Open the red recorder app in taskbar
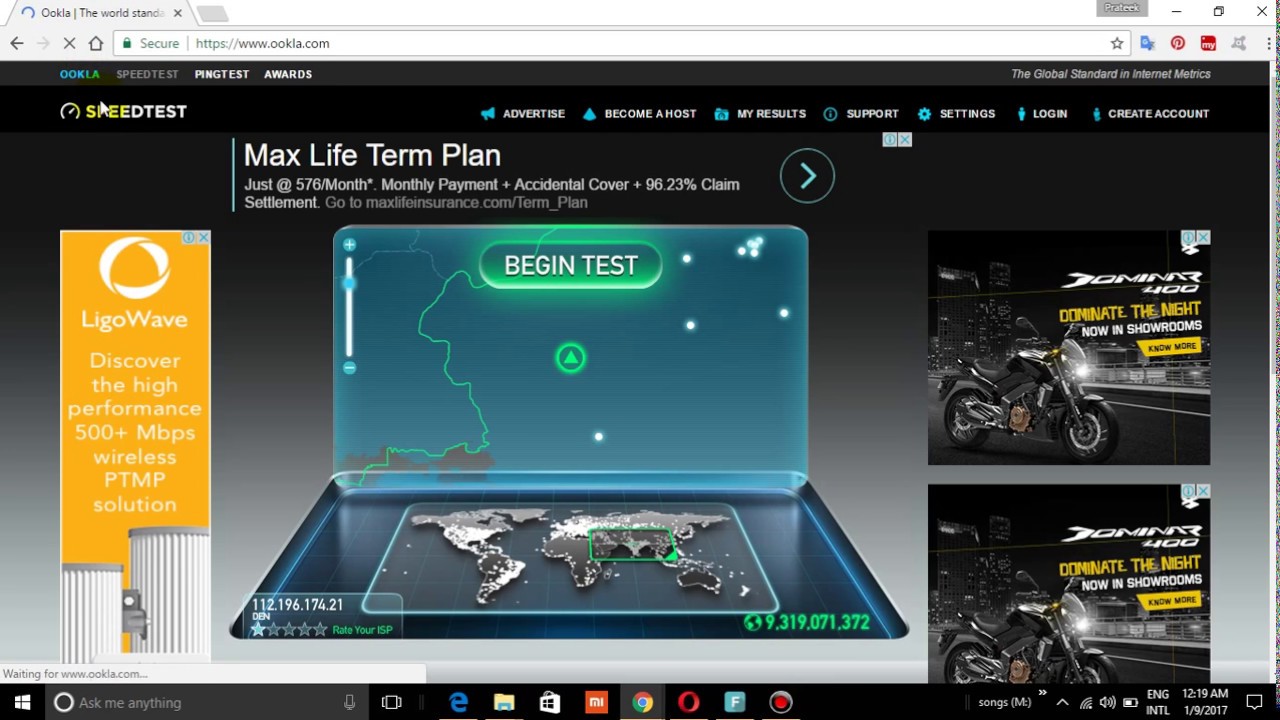This screenshot has width=1280, height=720. 780,702
